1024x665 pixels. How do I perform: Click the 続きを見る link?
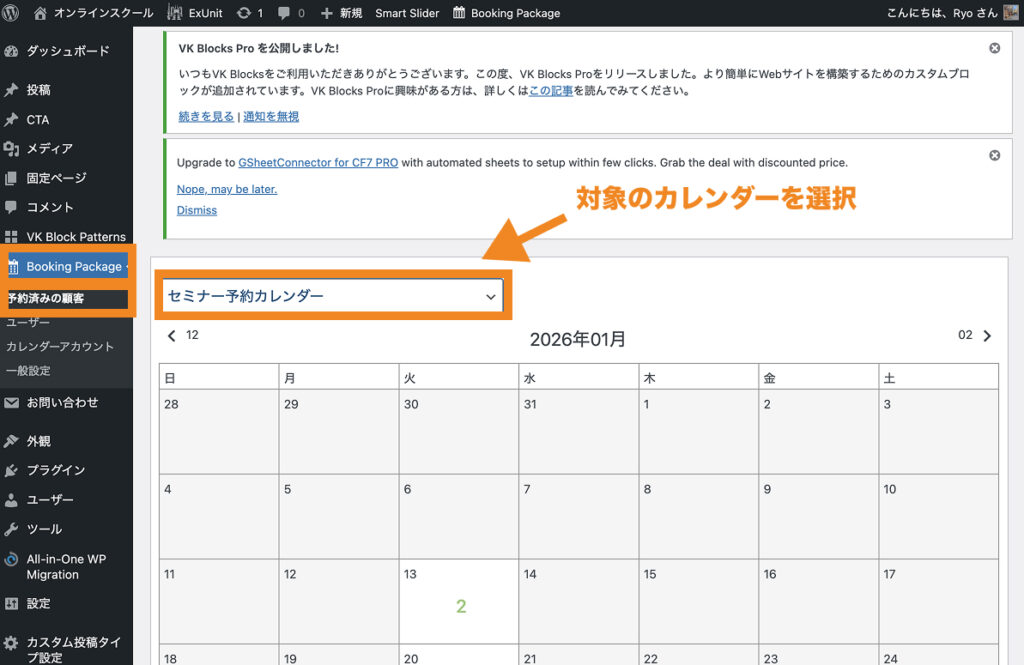(205, 116)
